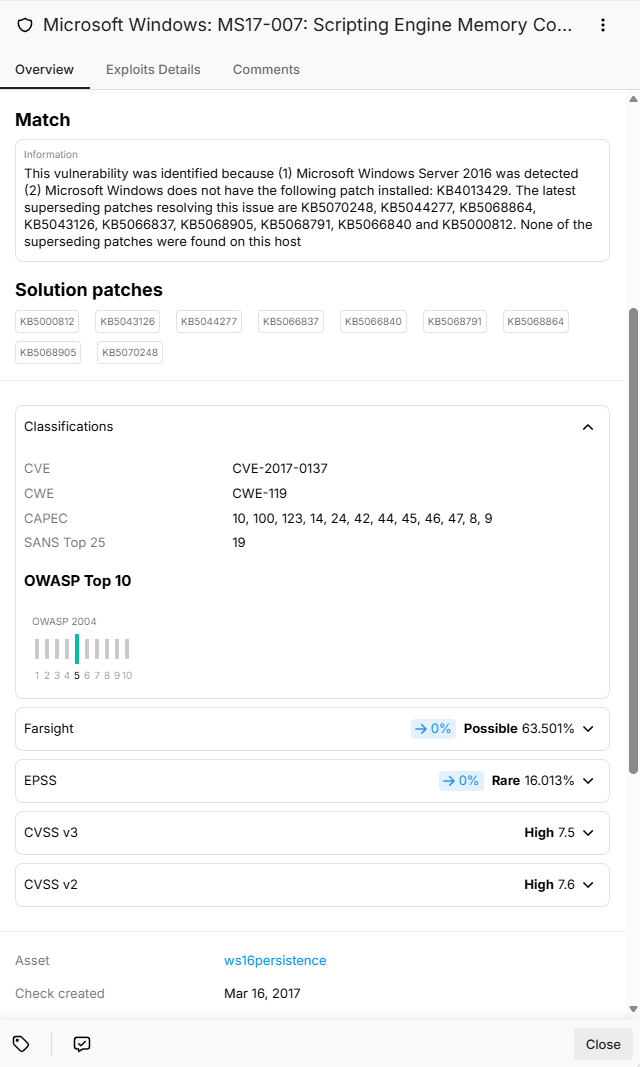Open the three-dot more options menu
Image resolution: width=640 pixels, height=1067 pixels.
point(603,25)
